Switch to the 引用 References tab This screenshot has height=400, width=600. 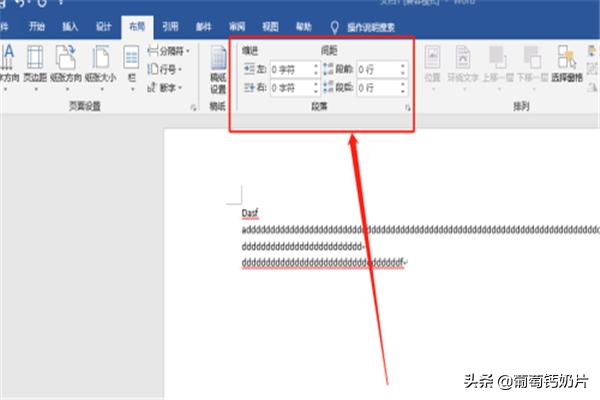tap(170, 26)
